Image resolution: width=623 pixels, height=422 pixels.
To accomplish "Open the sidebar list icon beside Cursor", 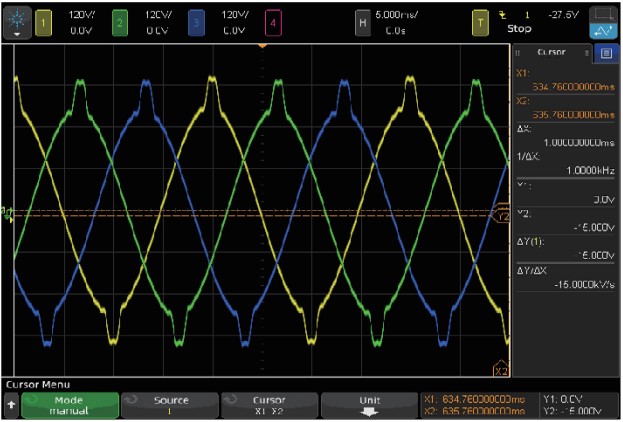I will (606, 53).
